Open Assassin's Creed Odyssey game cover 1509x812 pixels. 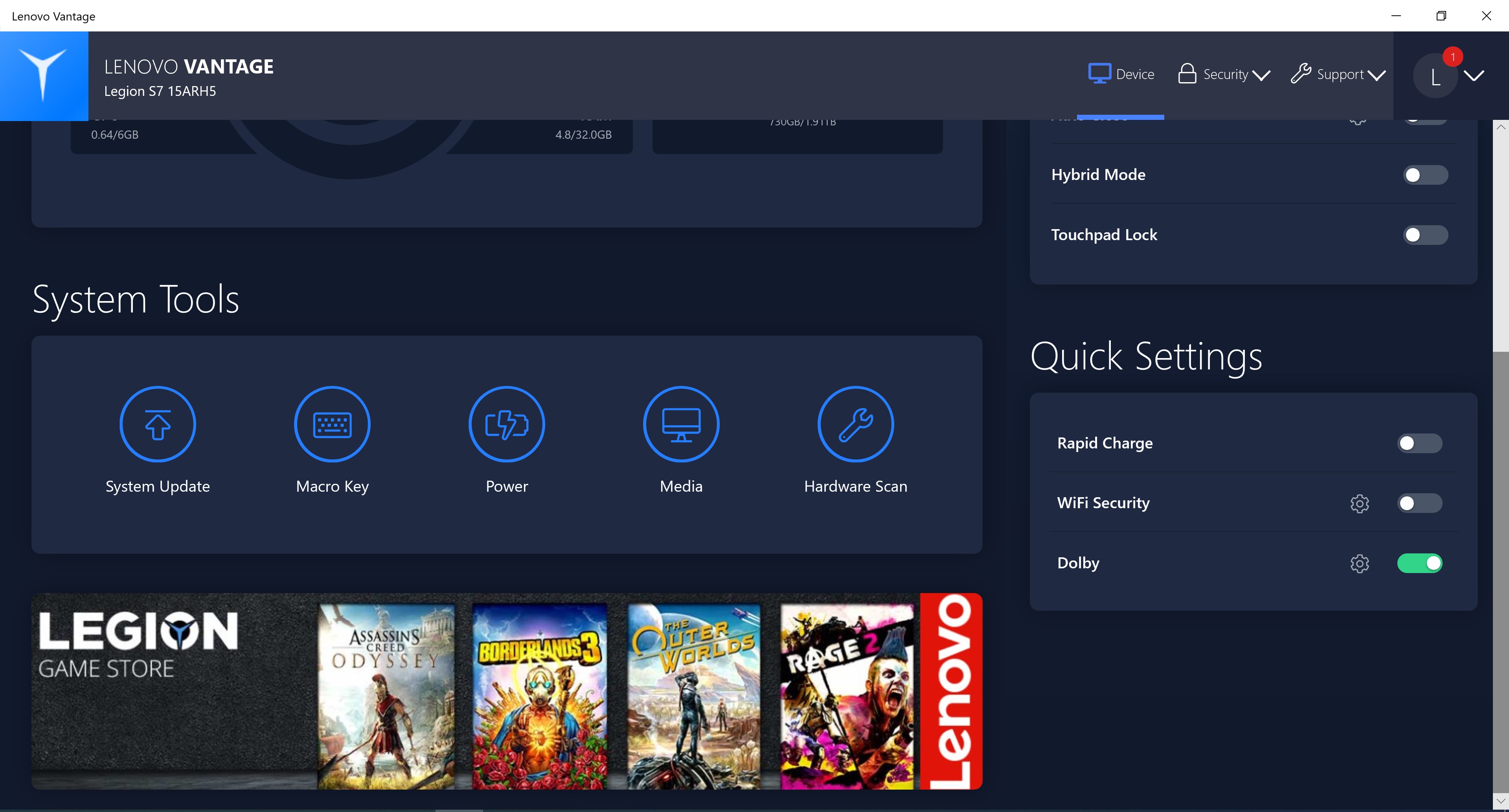pos(386,696)
